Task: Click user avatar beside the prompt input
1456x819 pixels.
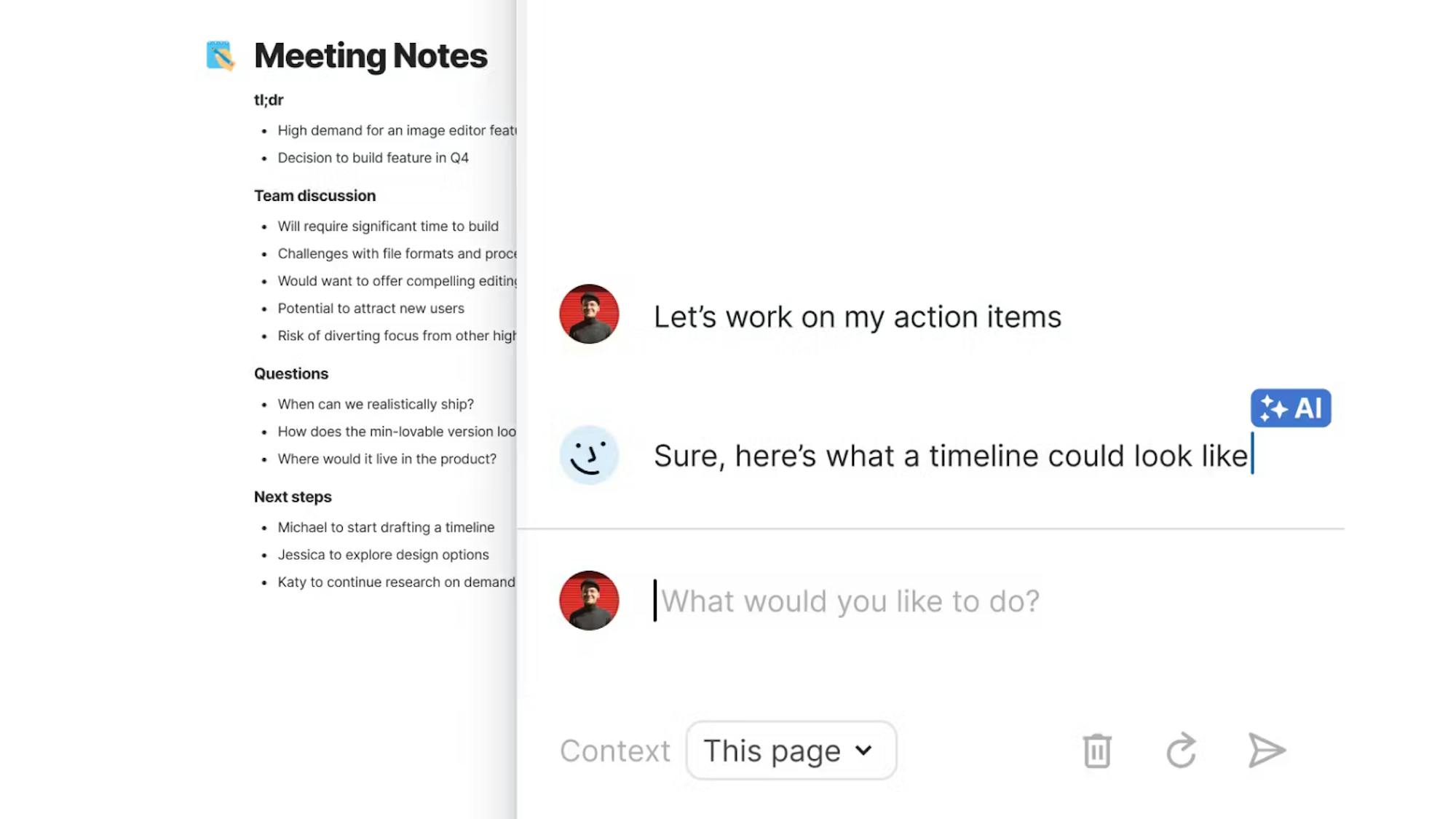Action: click(589, 601)
